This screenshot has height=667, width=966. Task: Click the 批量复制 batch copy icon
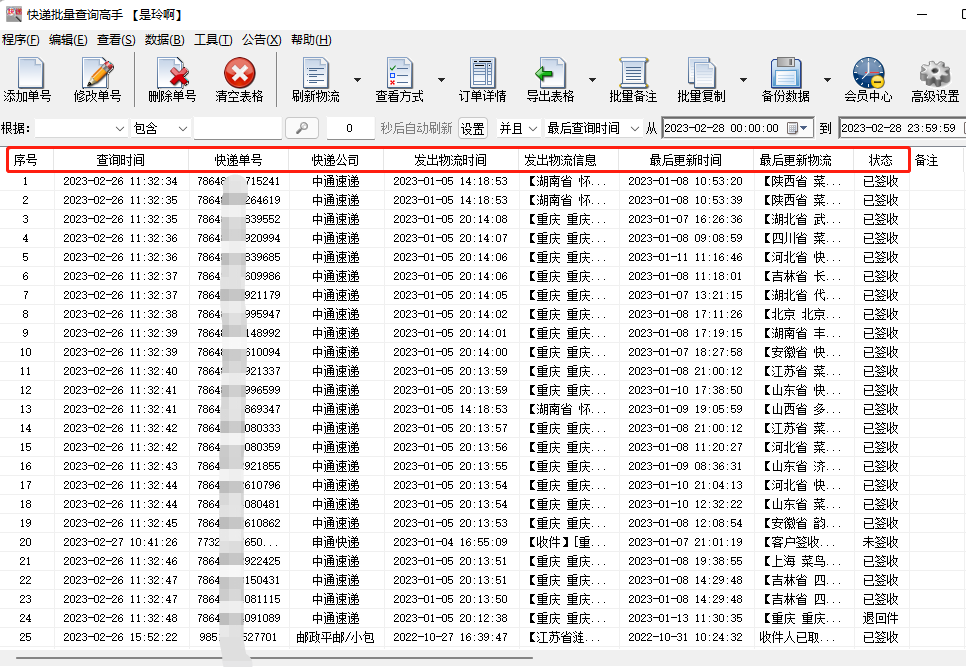(x=700, y=79)
